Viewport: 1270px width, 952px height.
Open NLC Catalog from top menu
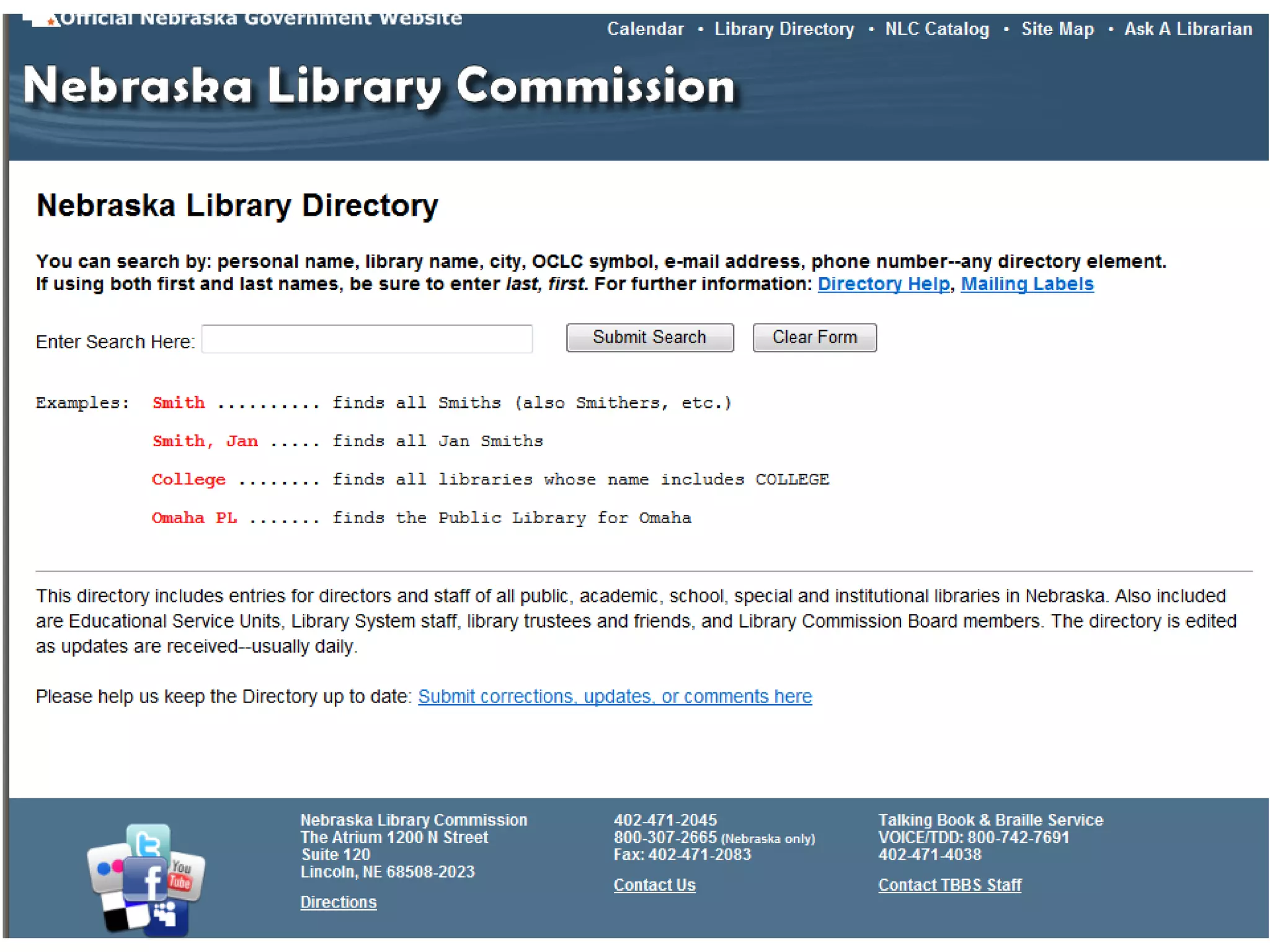tap(936, 29)
